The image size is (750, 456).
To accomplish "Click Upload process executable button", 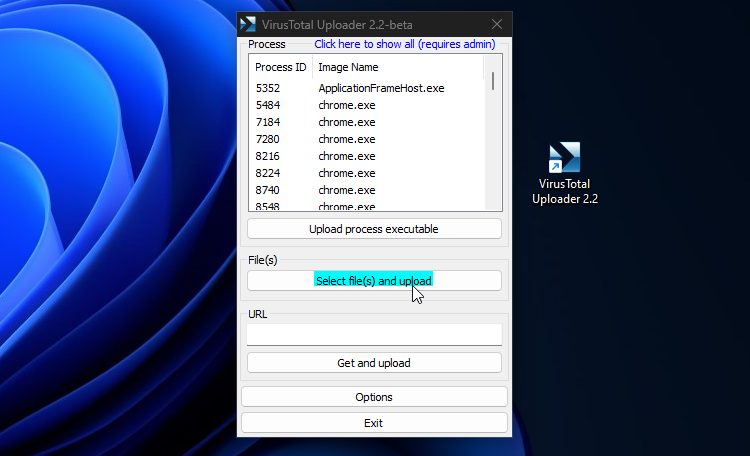I will 374,229.
